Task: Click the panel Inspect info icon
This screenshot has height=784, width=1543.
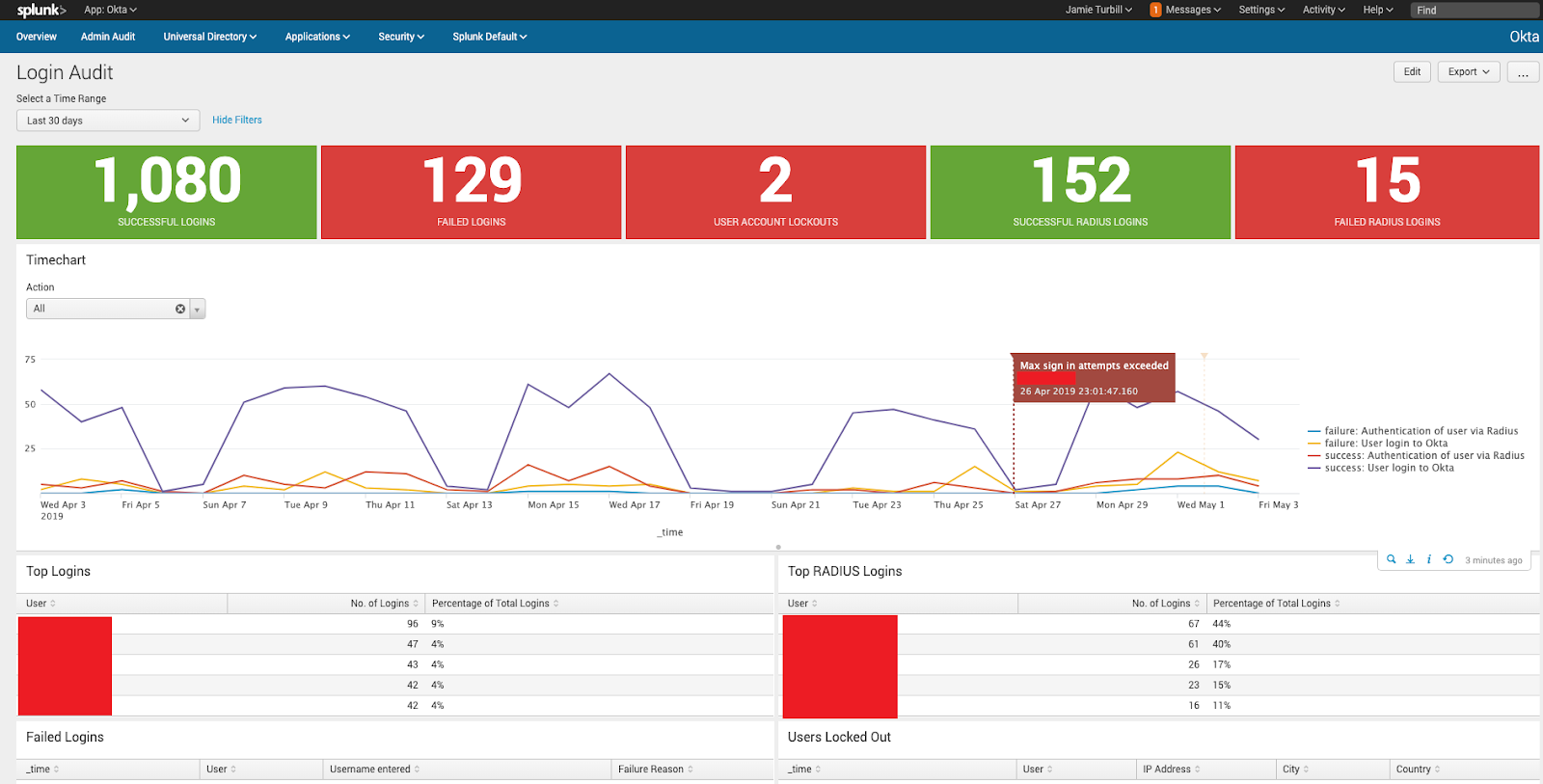Action: point(1429,559)
